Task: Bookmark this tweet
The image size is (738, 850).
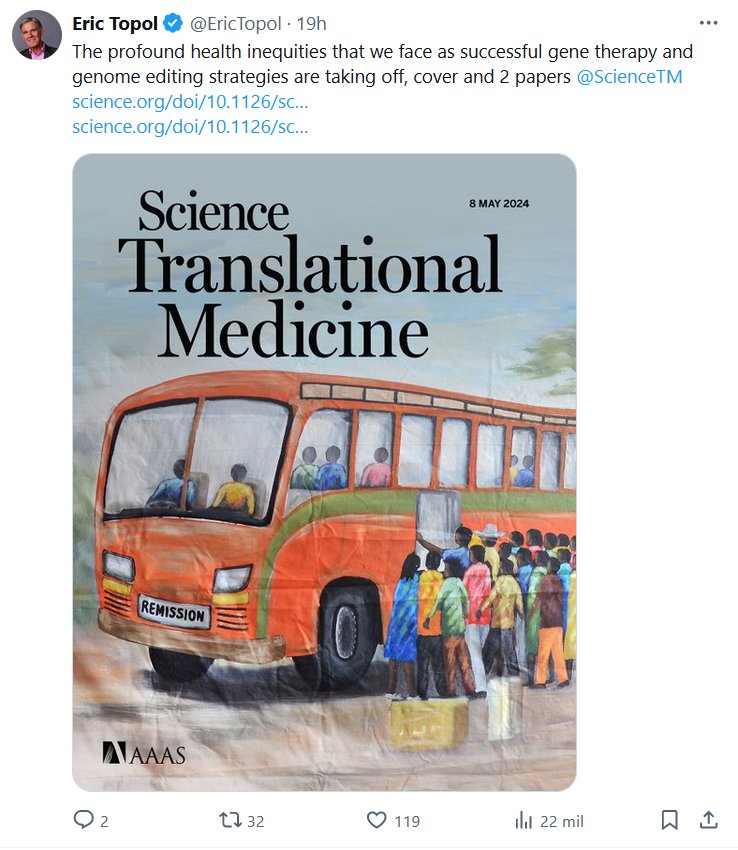Action: [669, 820]
